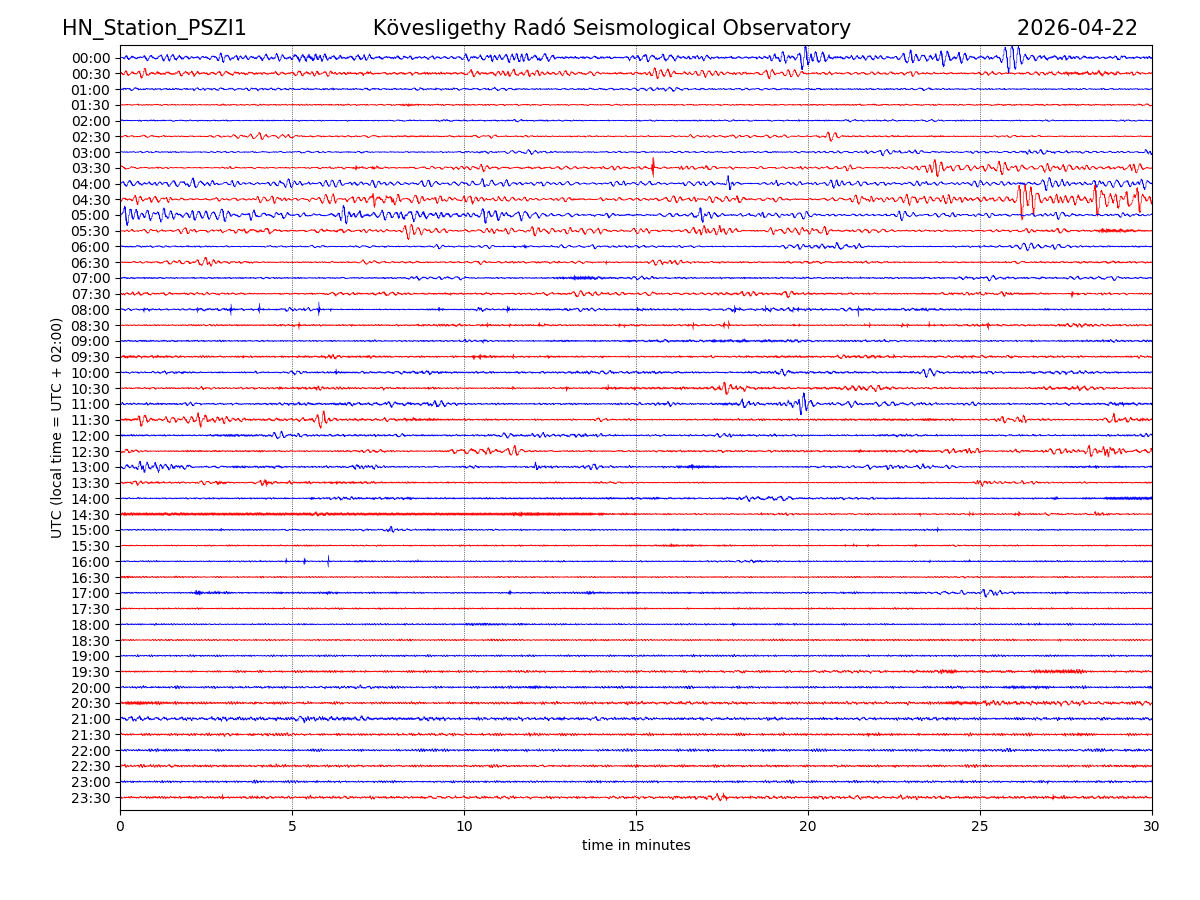The height and width of the screenshot is (900, 1200).
Task: Click the HN_Station_PSZI1 station title
Action: 154,28
